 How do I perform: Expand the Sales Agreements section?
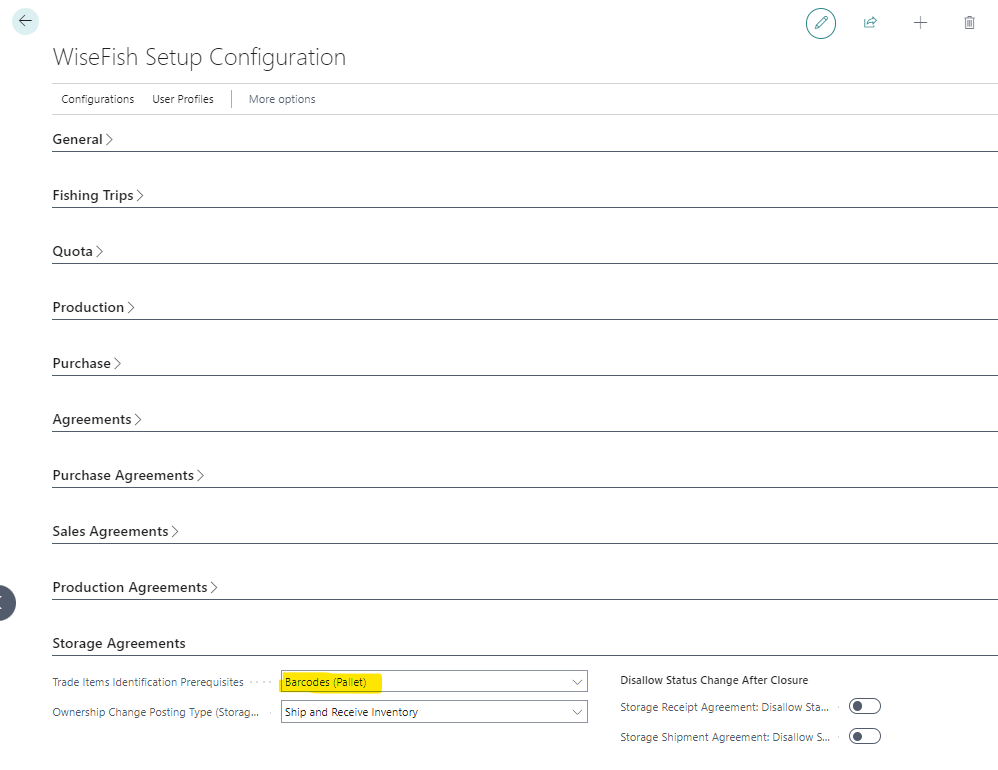pos(115,532)
